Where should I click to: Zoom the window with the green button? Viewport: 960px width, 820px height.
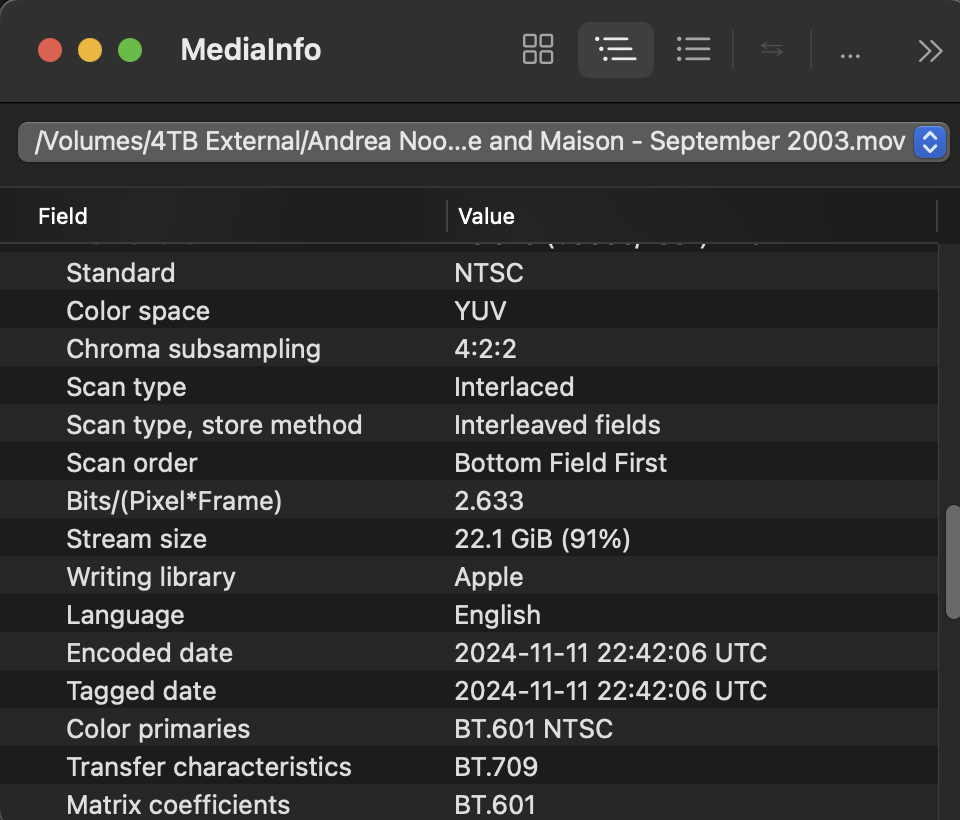(130, 50)
